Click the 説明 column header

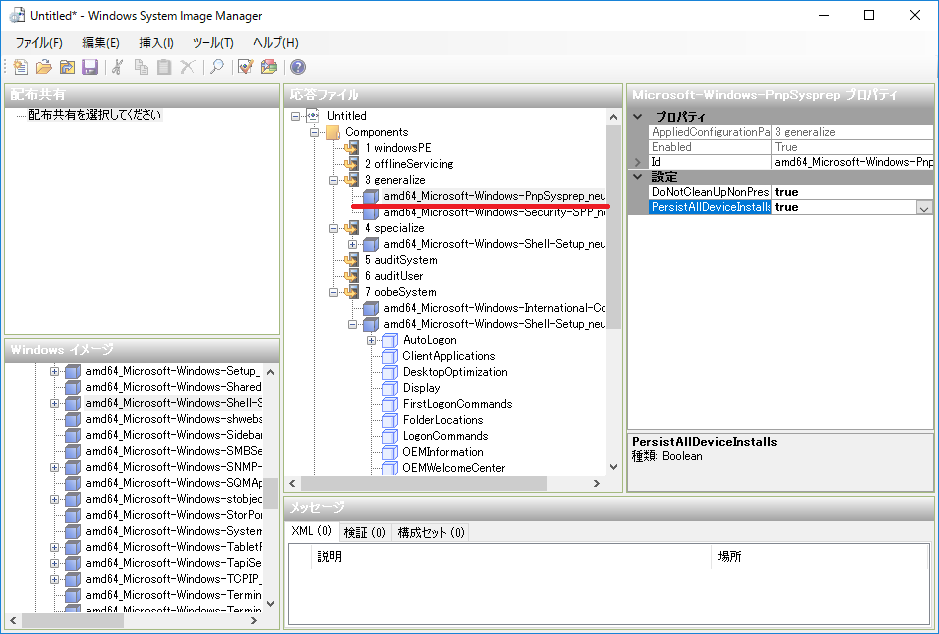tap(511, 556)
